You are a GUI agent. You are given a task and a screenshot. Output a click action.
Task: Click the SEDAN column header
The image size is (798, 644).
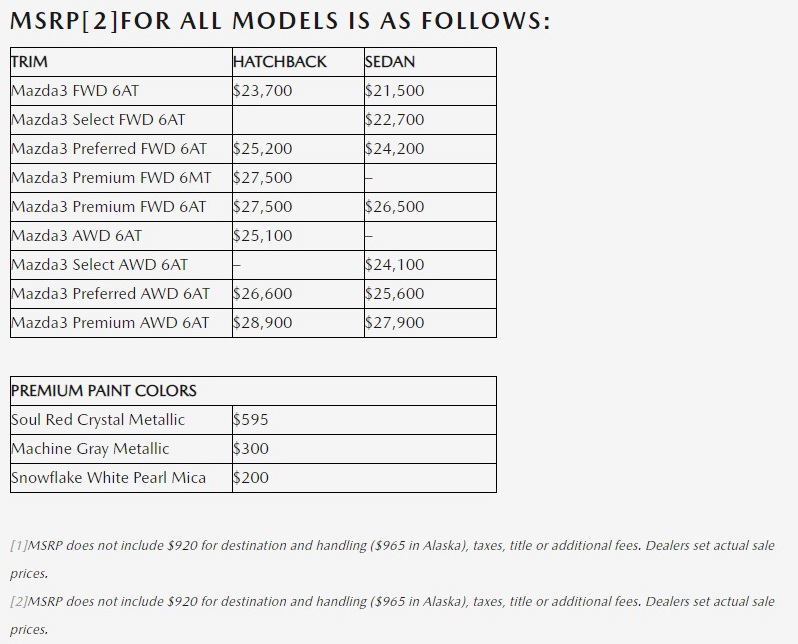[x=390, y=62]
